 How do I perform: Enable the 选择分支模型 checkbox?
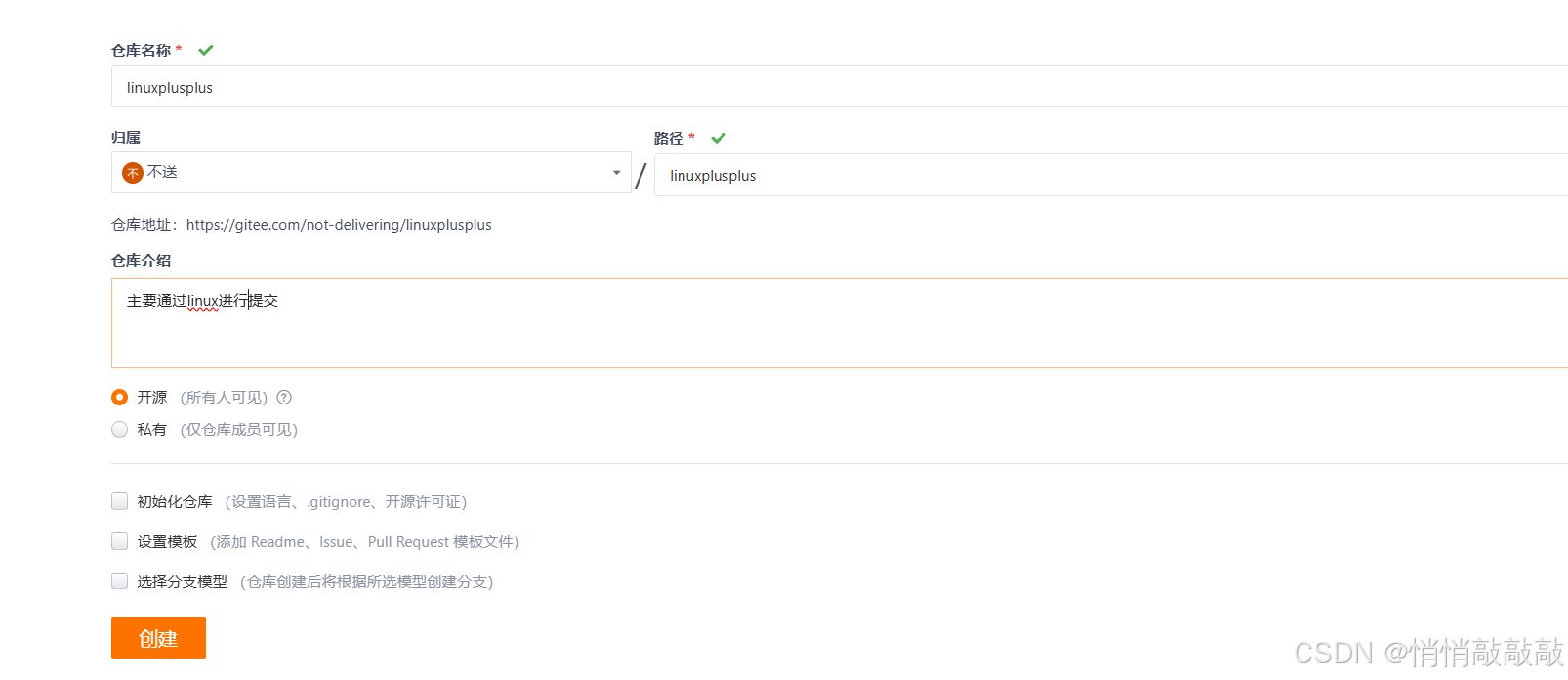[120, 581]
